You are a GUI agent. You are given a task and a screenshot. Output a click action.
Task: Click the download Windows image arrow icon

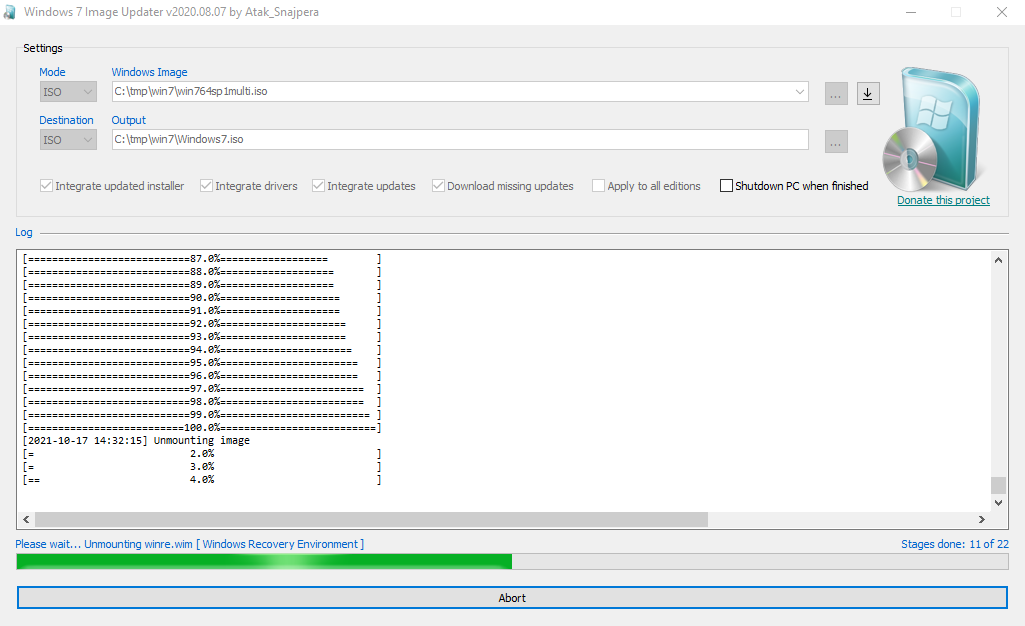click(867, 93)
